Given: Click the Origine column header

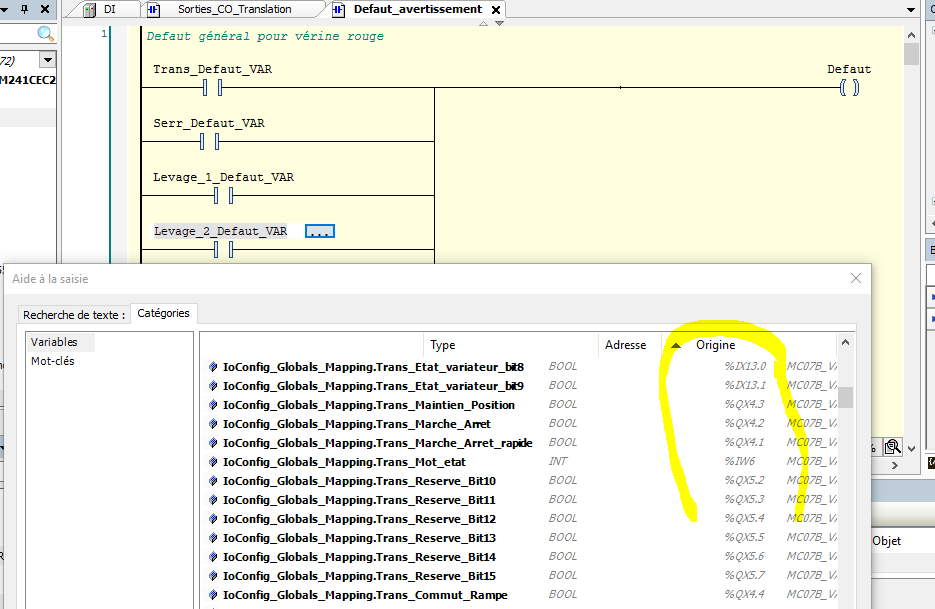Looking at the screenshot, I should (715, 345).
